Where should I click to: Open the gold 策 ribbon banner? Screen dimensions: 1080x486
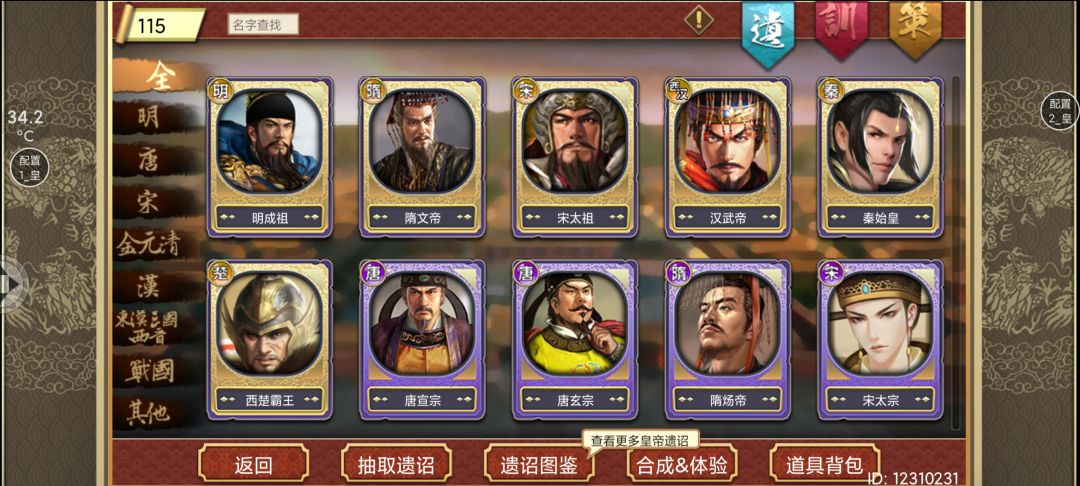(x=915, y=25)
